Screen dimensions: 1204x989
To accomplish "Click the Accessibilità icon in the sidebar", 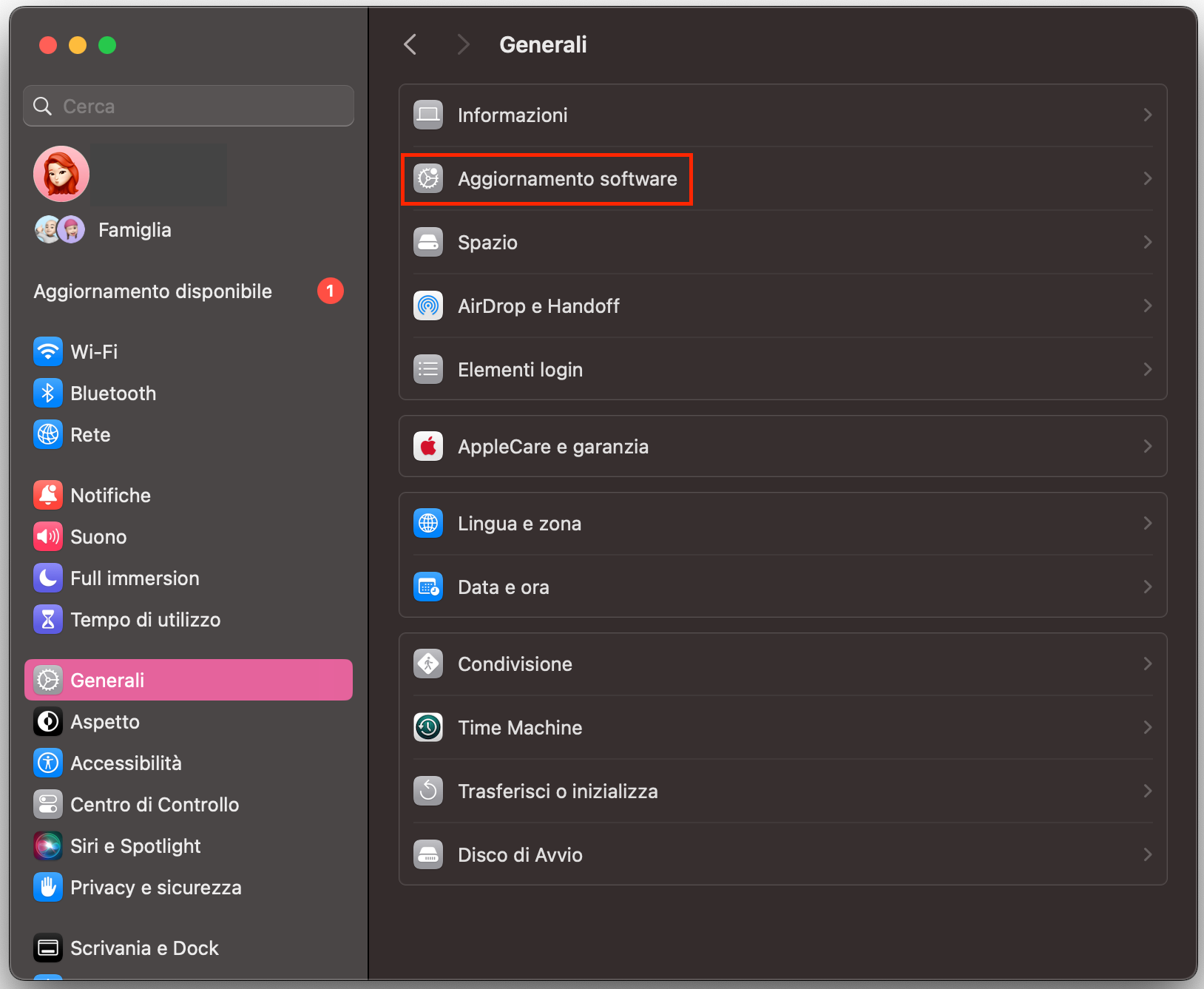I will click(x=47, y=763).
